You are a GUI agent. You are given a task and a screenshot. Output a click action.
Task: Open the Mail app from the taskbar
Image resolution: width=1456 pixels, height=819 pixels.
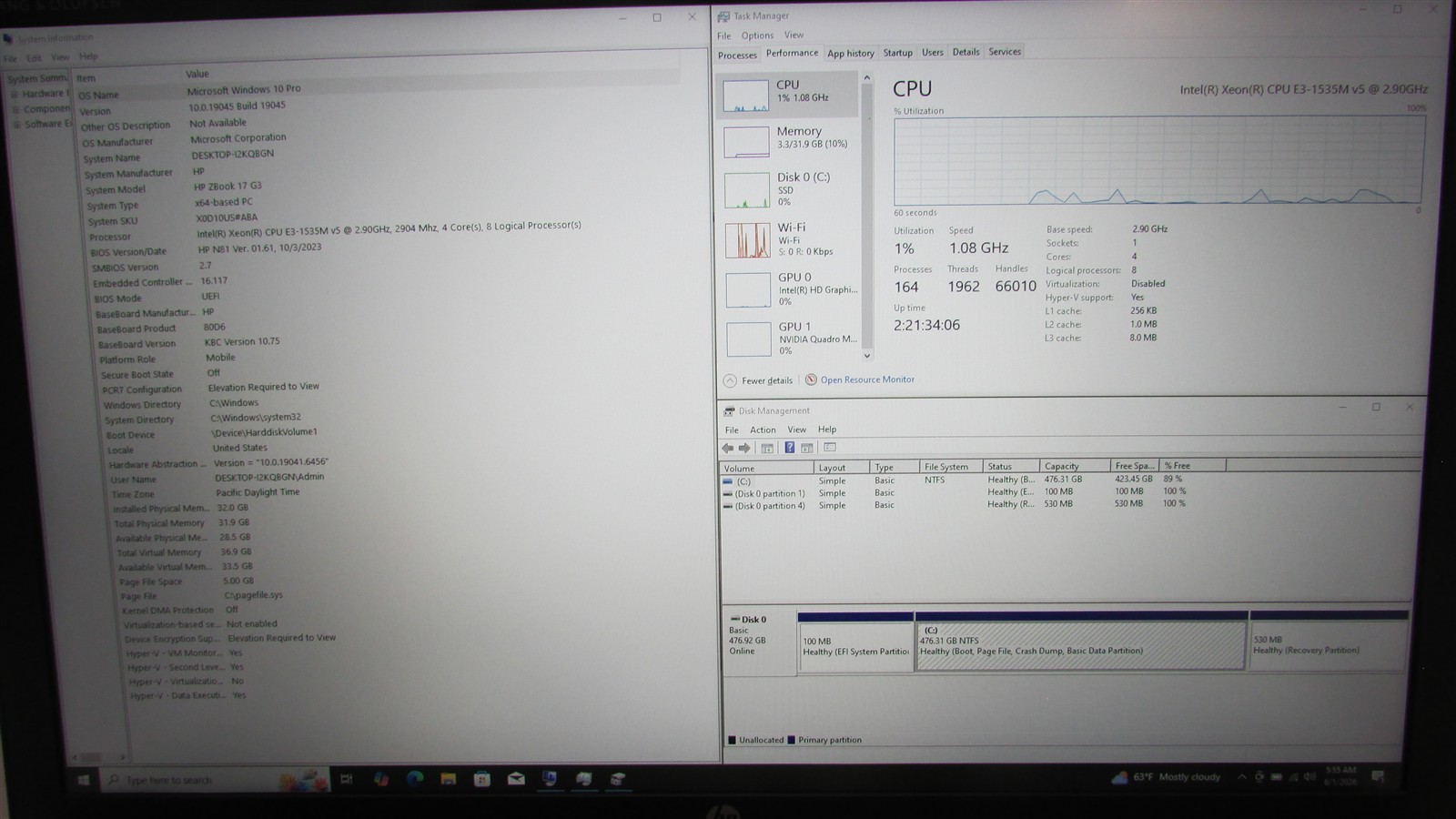(516, 779)
